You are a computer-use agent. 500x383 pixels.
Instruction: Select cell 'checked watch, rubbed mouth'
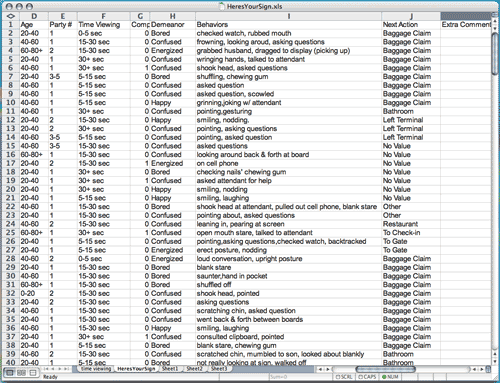coord(289,33)
